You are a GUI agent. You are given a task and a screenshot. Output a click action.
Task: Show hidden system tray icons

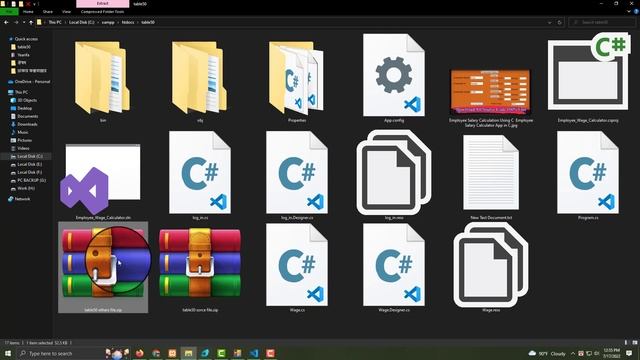[573, 353]
